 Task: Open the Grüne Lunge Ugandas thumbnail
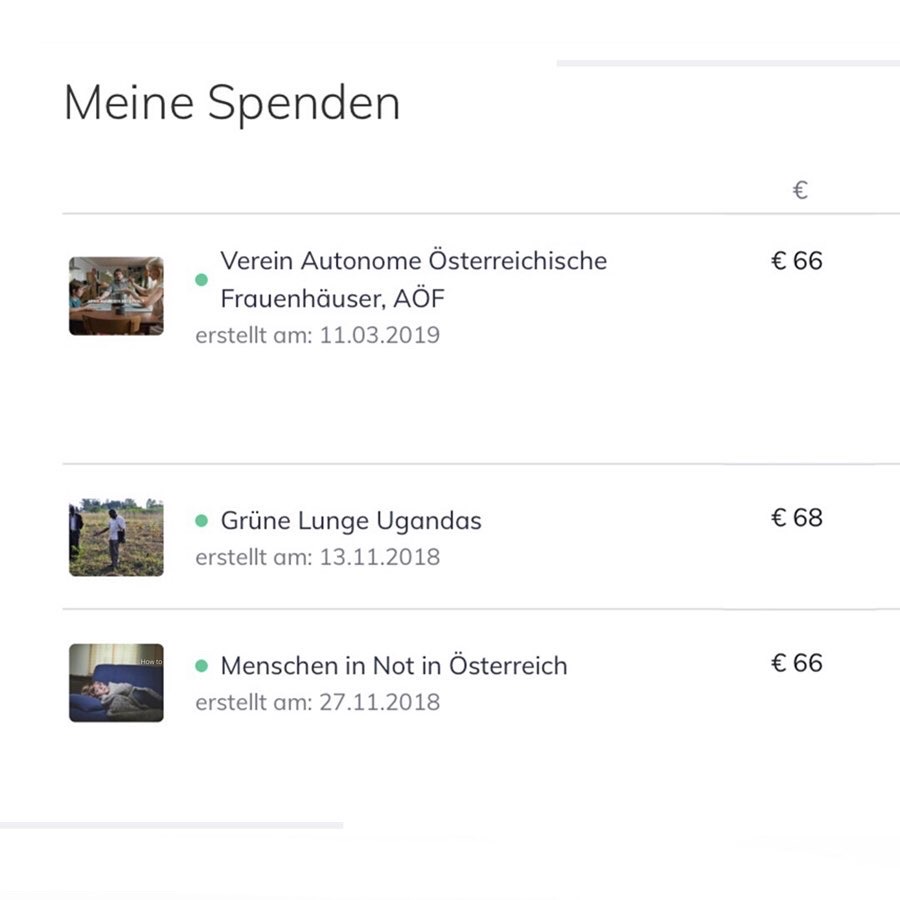pyautogui.click(x=116, y=537)
